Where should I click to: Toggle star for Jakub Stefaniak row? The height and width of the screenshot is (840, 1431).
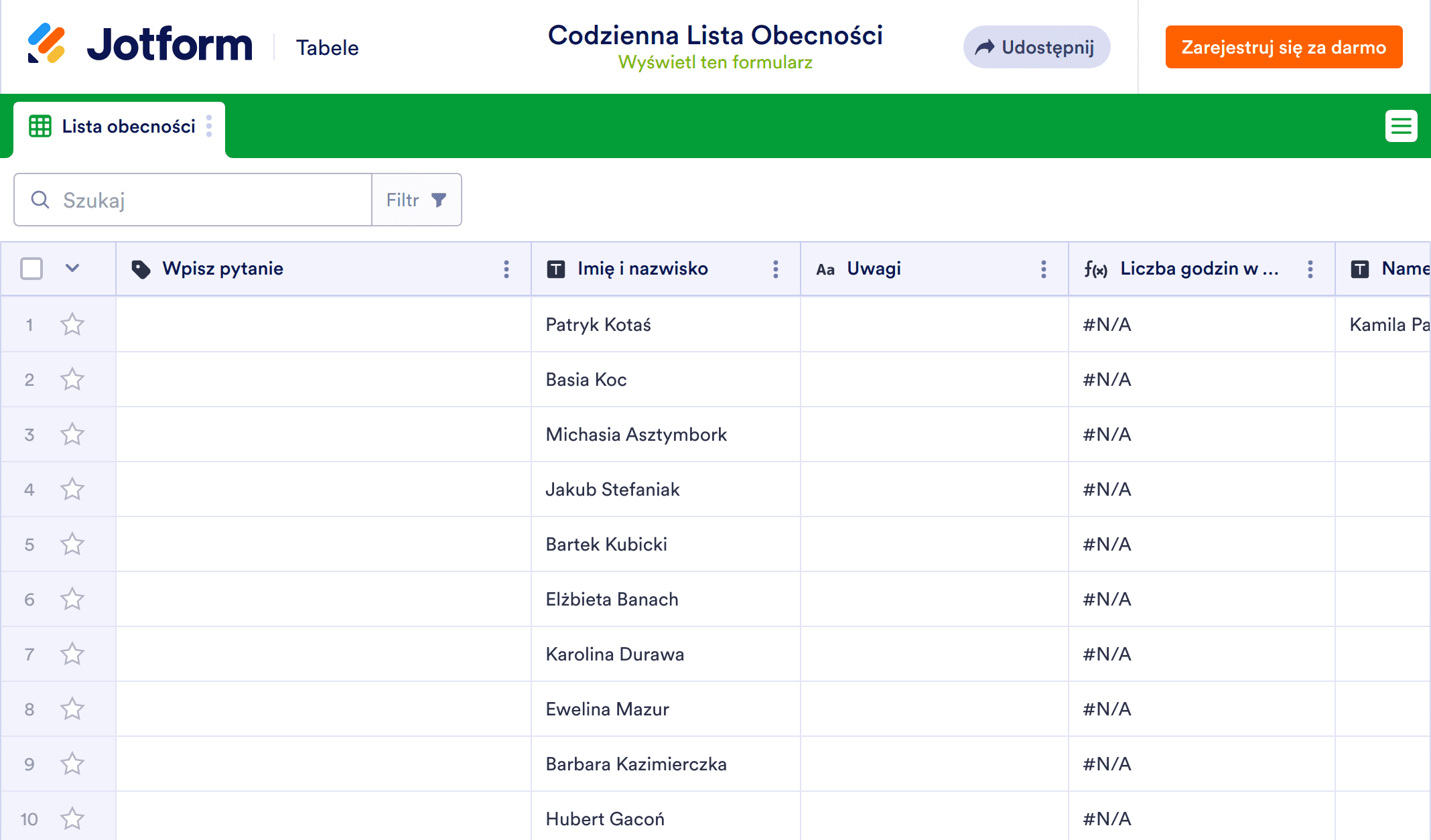click(72, 490)
